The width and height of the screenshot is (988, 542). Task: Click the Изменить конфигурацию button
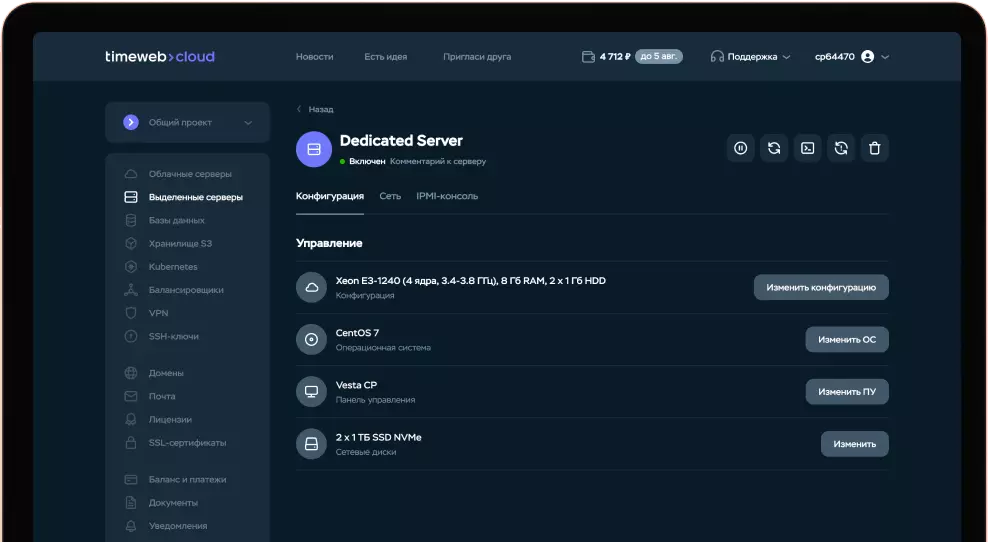[x=820, y=287]
